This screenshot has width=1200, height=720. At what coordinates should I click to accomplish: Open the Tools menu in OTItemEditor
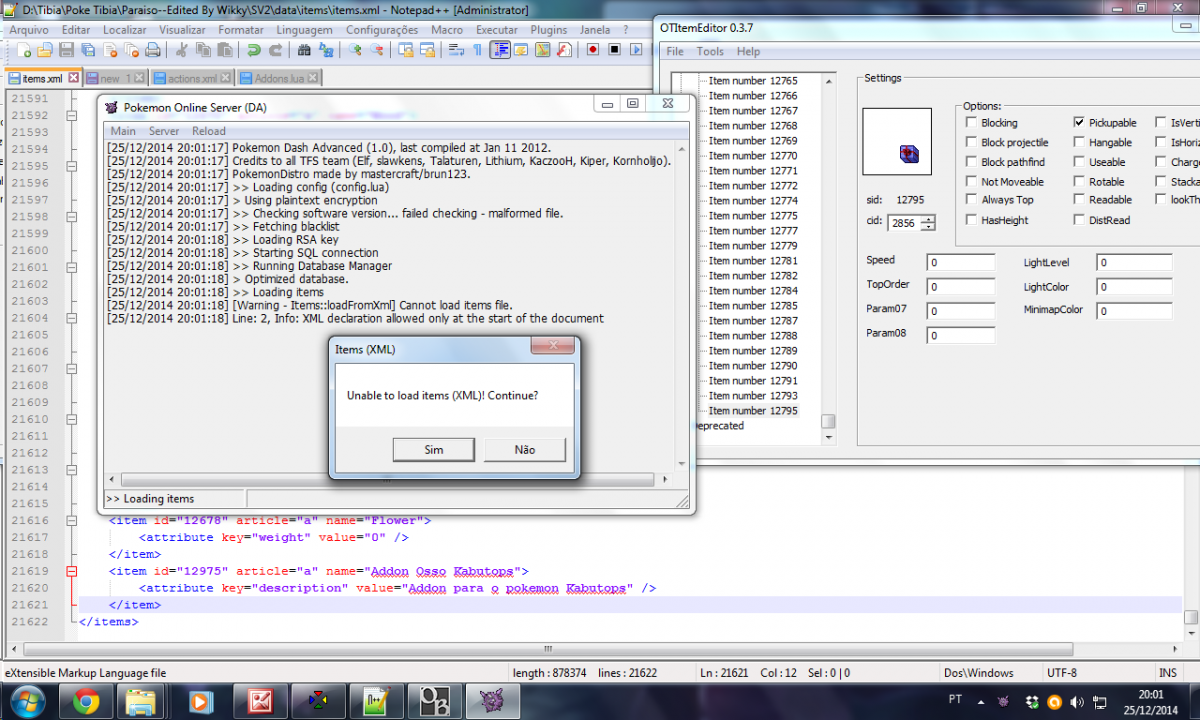pyautogui.click(x=710, y=51)
